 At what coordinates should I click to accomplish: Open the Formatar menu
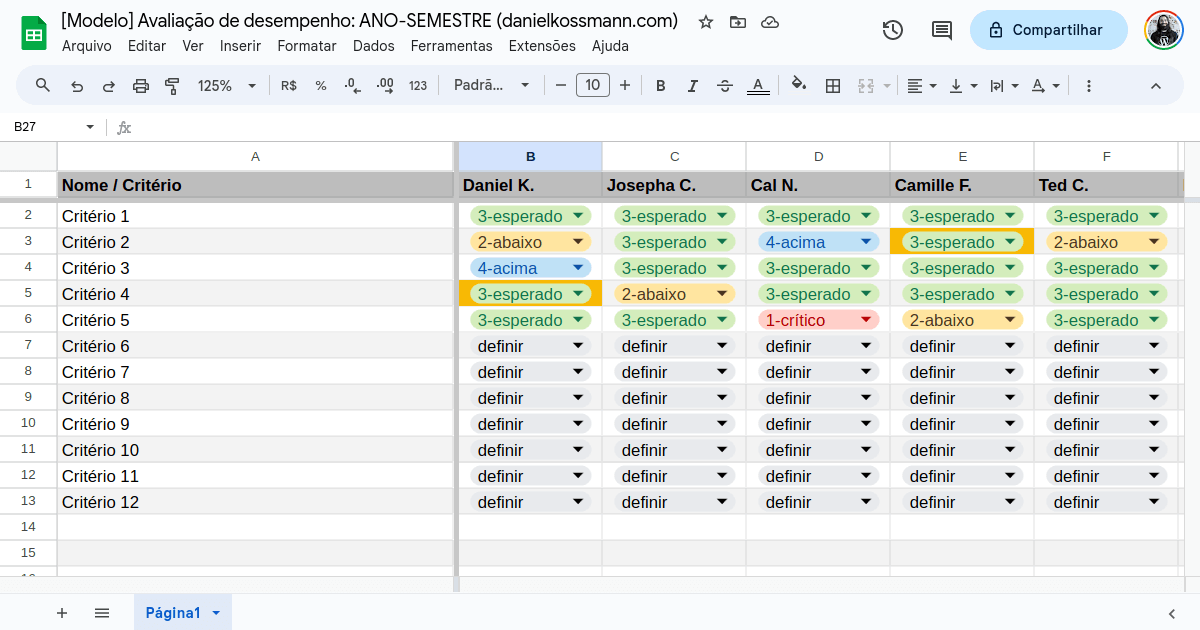click(x=307, y=46)
